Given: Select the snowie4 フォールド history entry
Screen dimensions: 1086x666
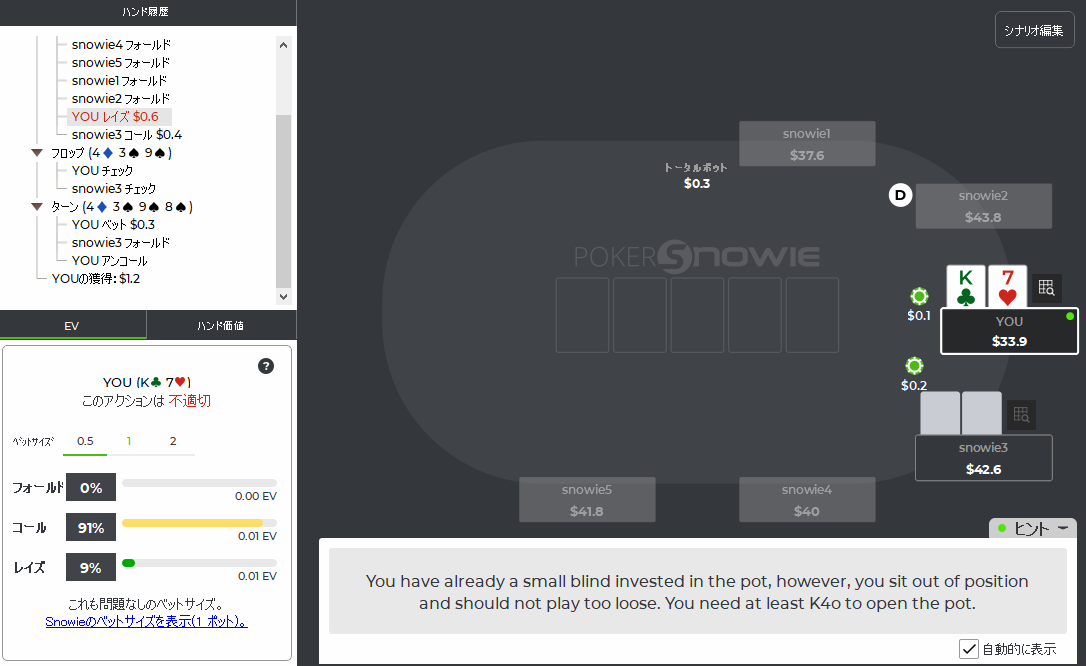Looking at the screenshot, I should click(x=121, y=44).
